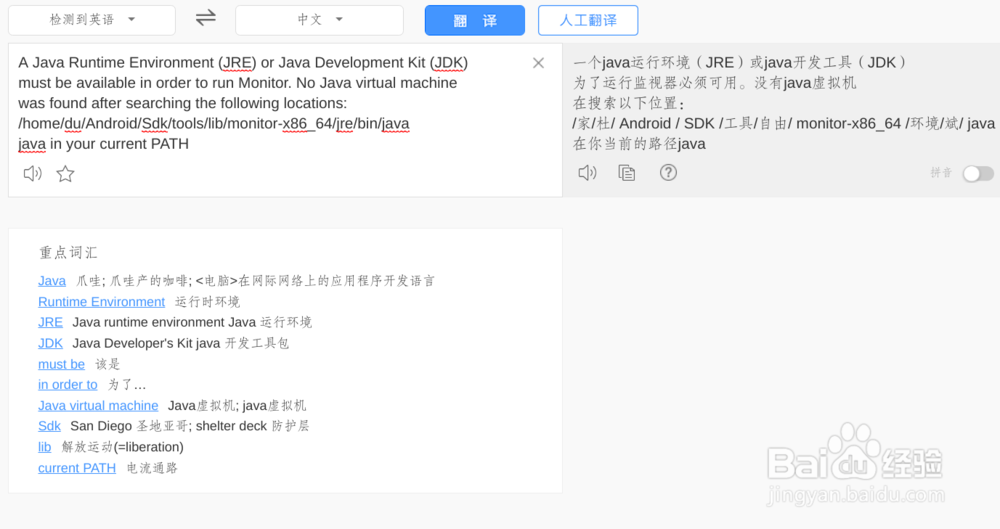Play audio of the English source text

[33, 174]
